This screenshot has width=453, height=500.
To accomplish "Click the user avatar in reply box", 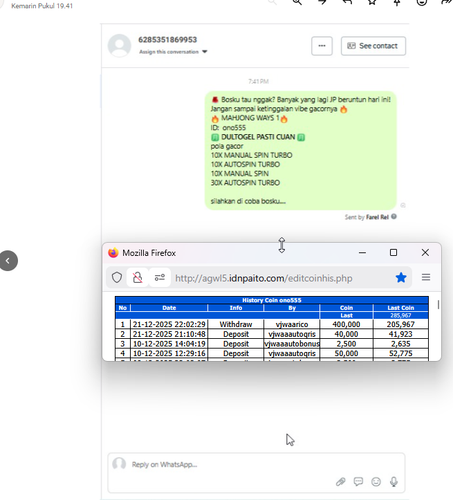I will pyautogui.click(x=119, y=464).
